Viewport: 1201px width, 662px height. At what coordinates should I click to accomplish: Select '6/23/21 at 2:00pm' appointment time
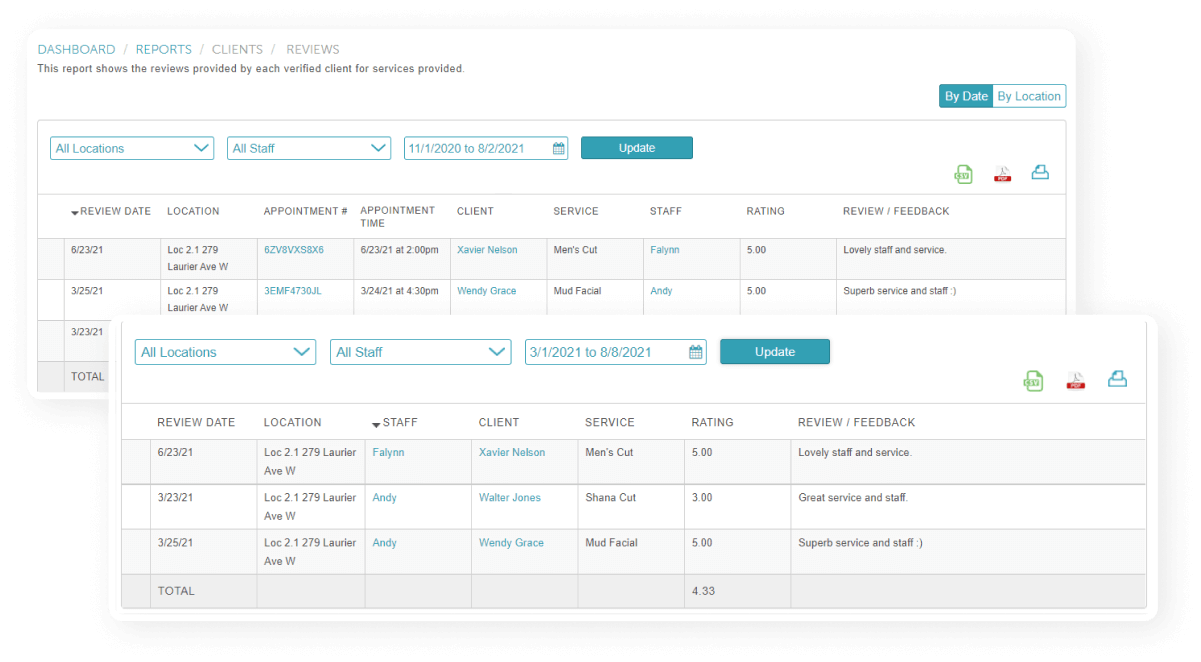point(400,250)
